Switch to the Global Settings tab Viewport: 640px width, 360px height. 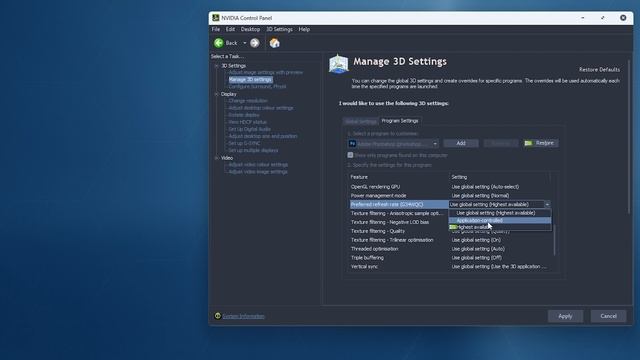[360, 121]
